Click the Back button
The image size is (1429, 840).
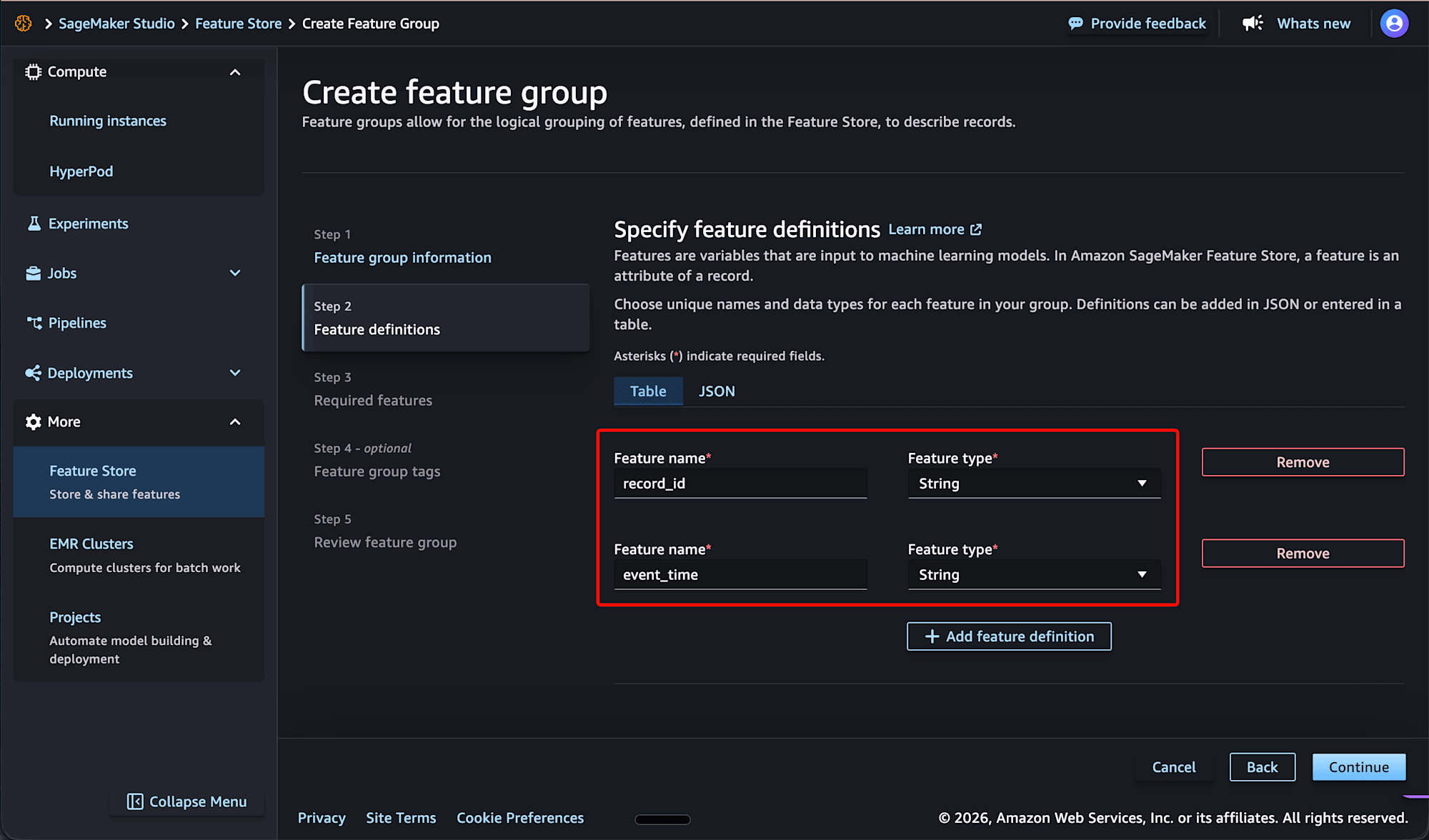(x=1262, y=767)
